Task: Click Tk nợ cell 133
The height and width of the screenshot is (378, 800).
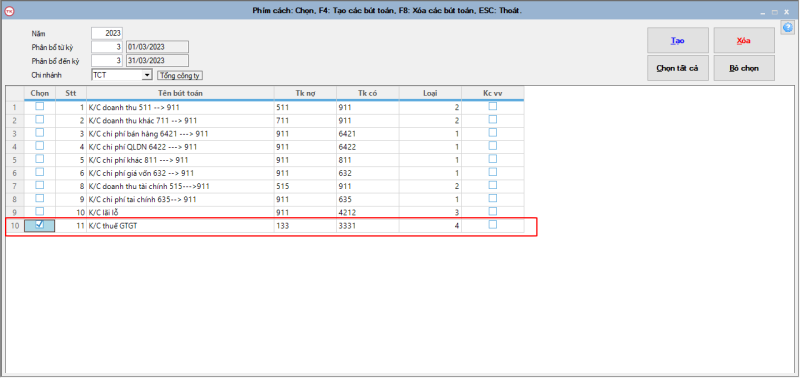Action: point(306,225)
